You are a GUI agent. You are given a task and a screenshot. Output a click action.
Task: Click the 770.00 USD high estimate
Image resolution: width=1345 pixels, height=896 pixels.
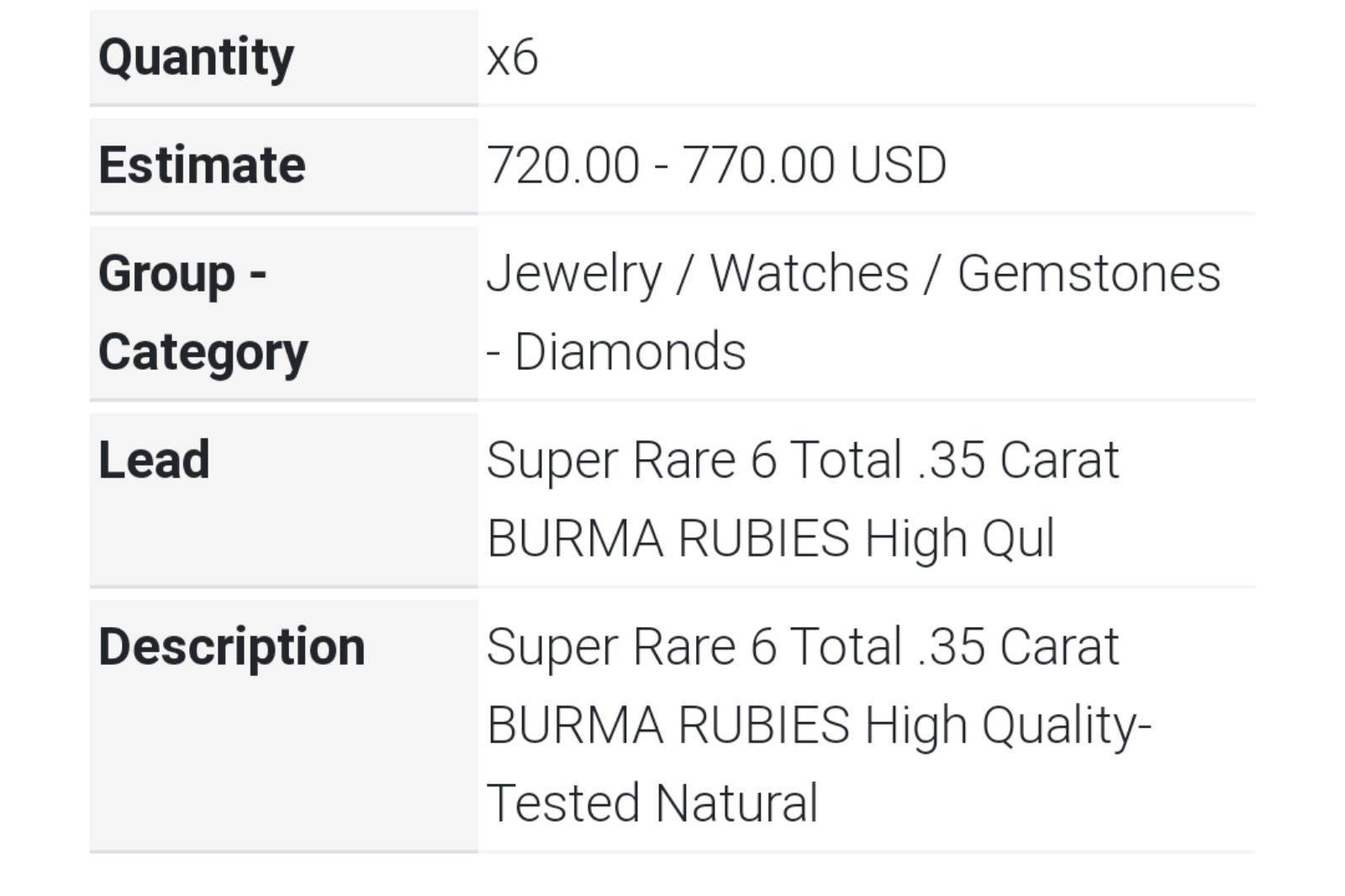click(814, 165)
